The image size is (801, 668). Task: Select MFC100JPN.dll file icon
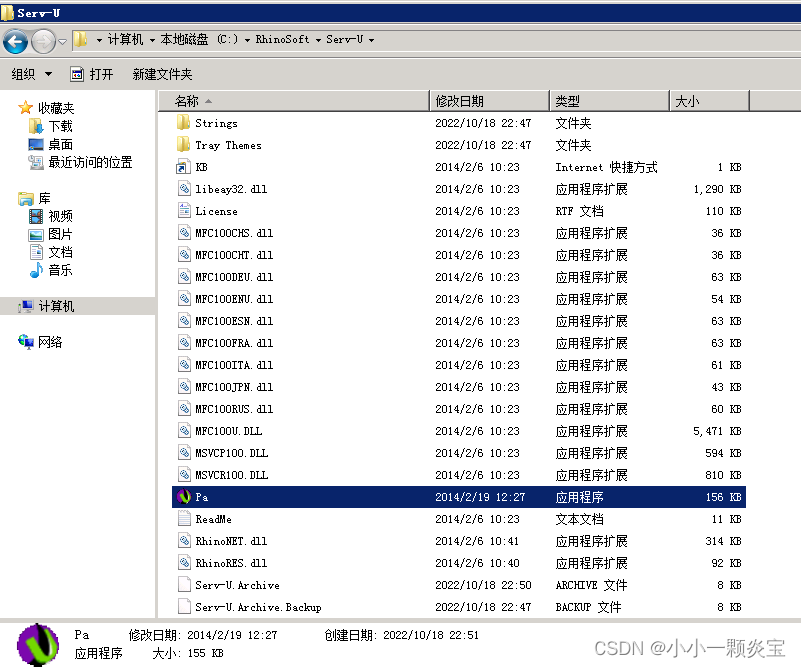click(184, 387)
